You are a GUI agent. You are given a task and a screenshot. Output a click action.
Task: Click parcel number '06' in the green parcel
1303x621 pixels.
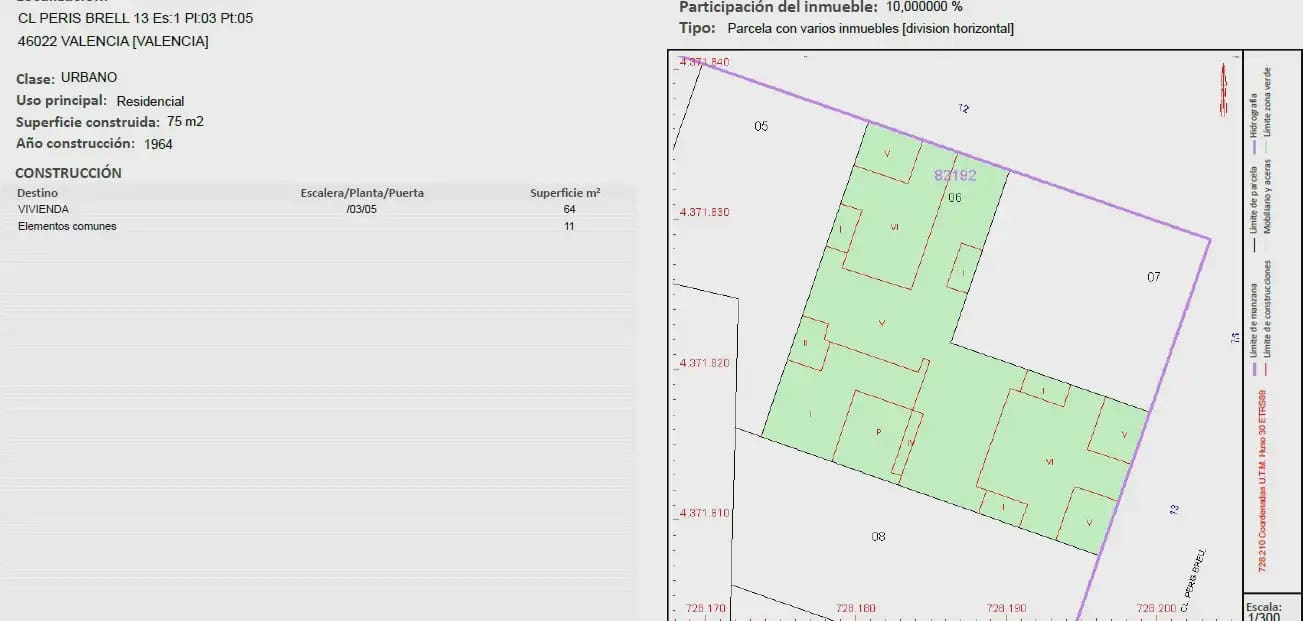955,198
